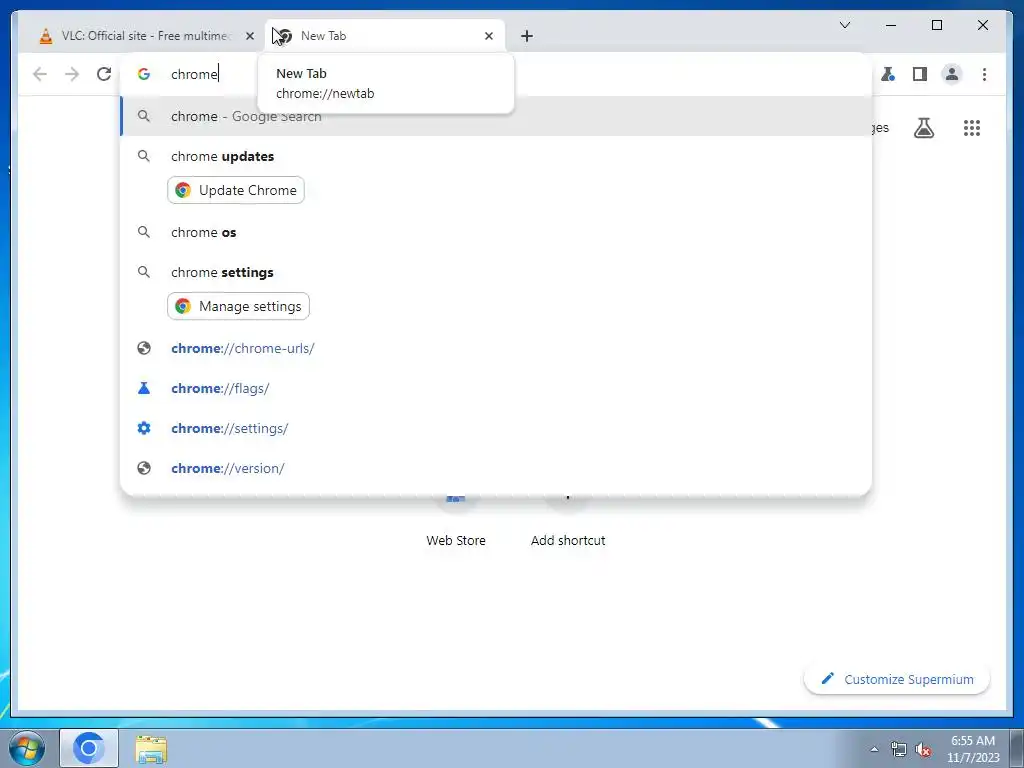
Task: Click the flask icon beside chrome://flags/
Action: click(144, 388)
